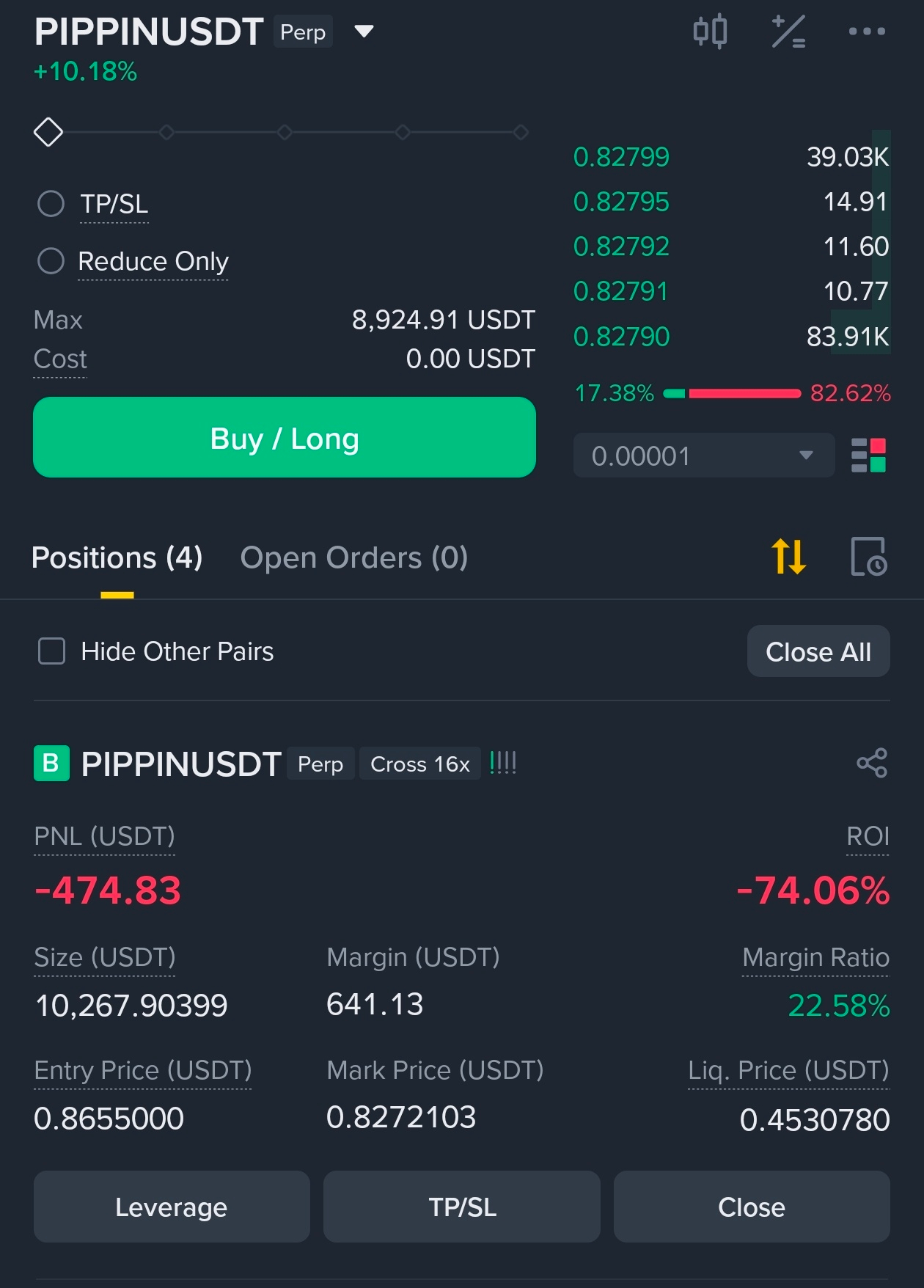Check the Hide Other Pairs box
The image size is (924, 1288).
click(x=51, y=651)
